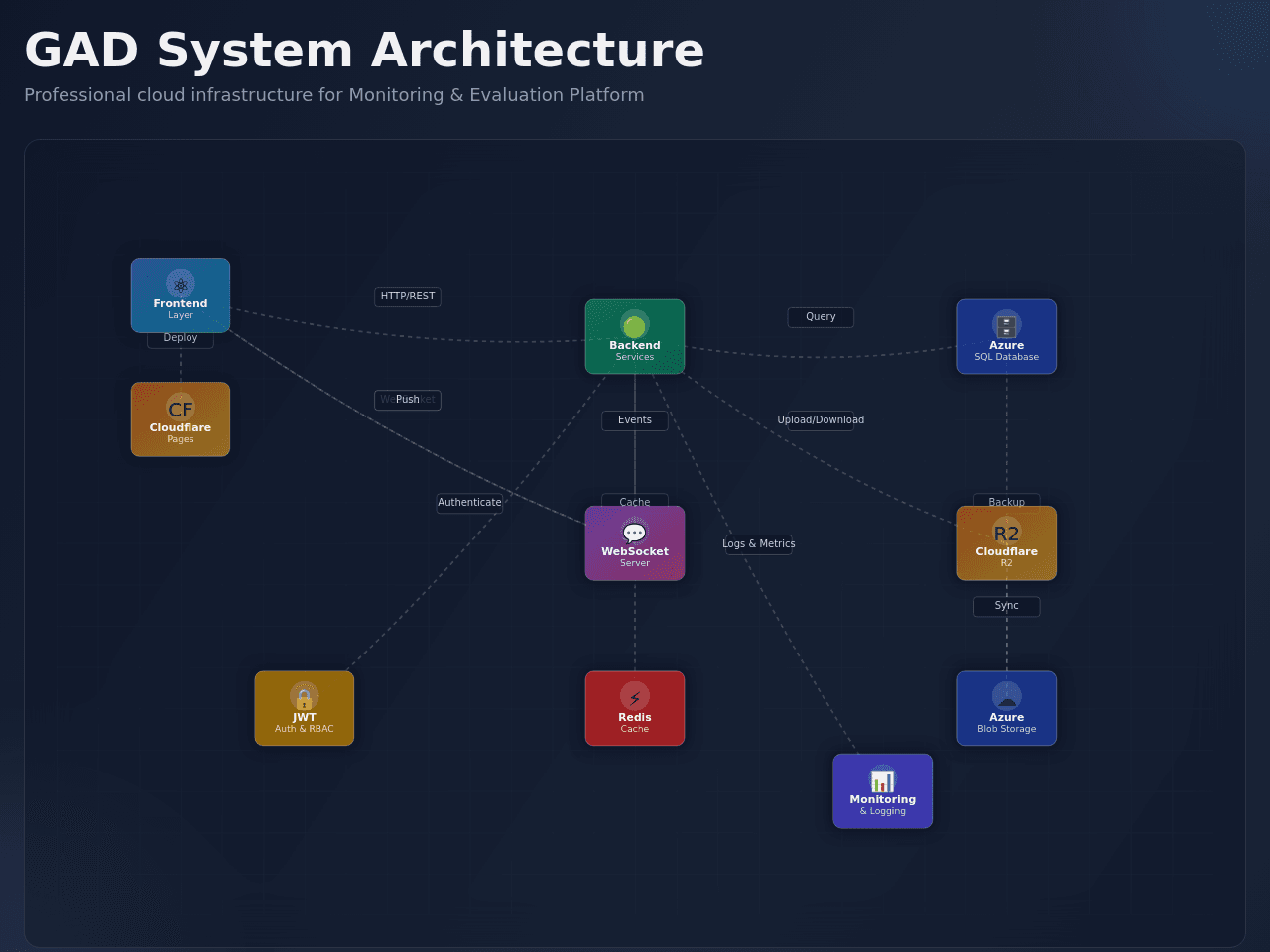Click the 'Blob Storage' caption text
The height and width of the screenshot is (952, 1270).
pos(1007,729)
